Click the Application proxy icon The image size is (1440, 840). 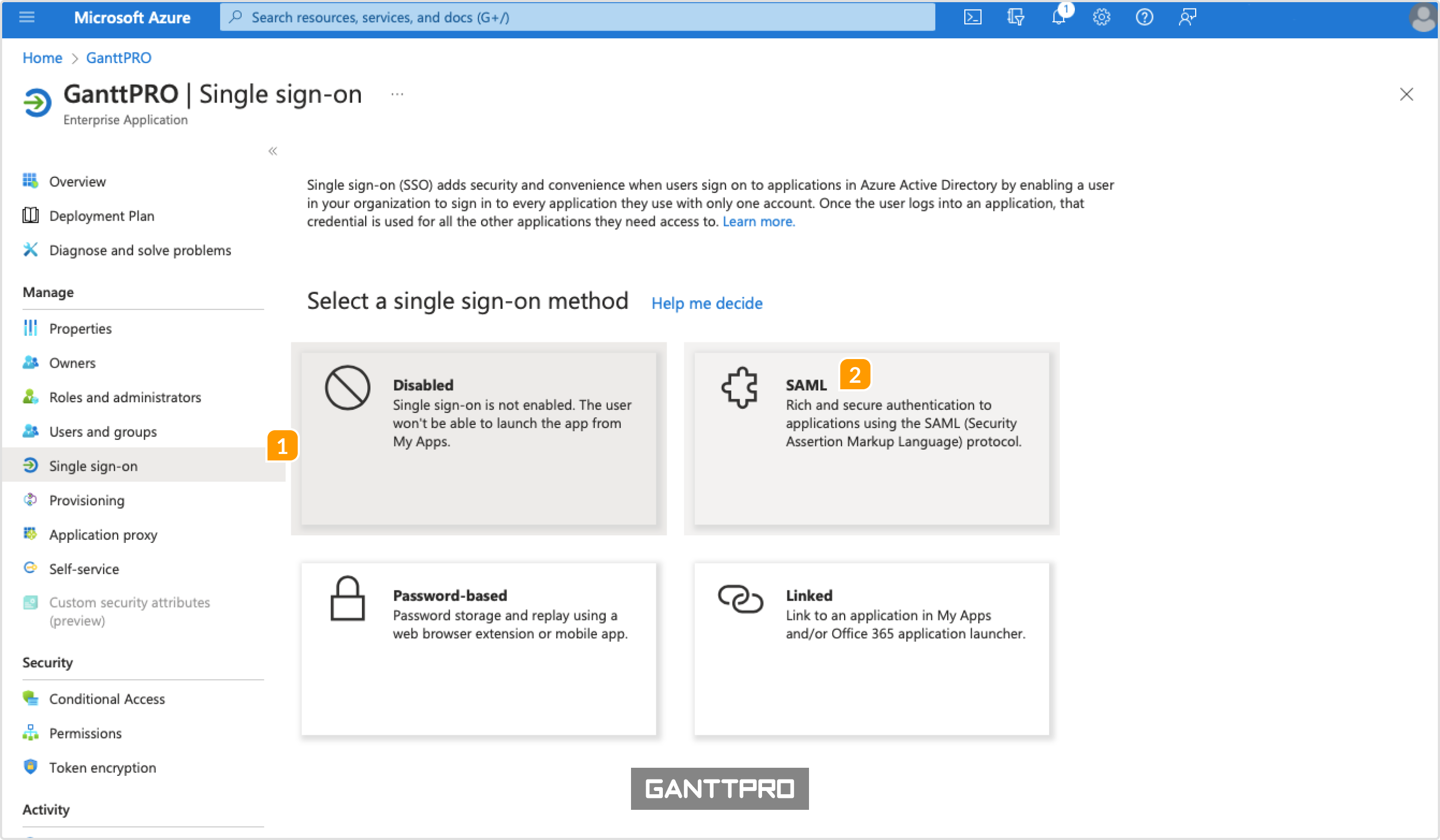click(x=30, y=534)
